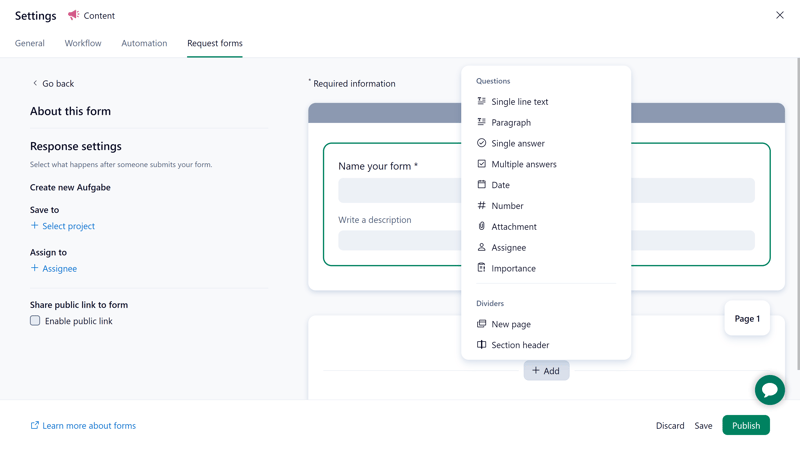Viewport: 800px width, 450px height.
Task: Select the Date calendar icon
Action: point(481,184)
